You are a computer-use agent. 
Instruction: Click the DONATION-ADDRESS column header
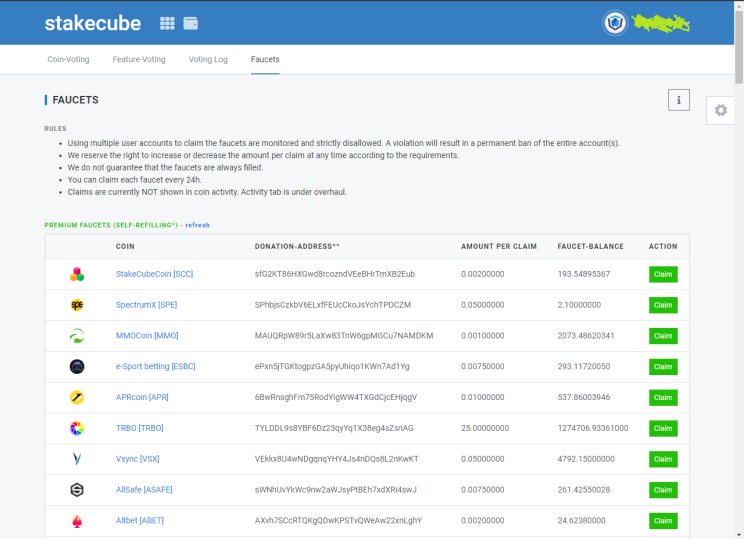(297, 246)
